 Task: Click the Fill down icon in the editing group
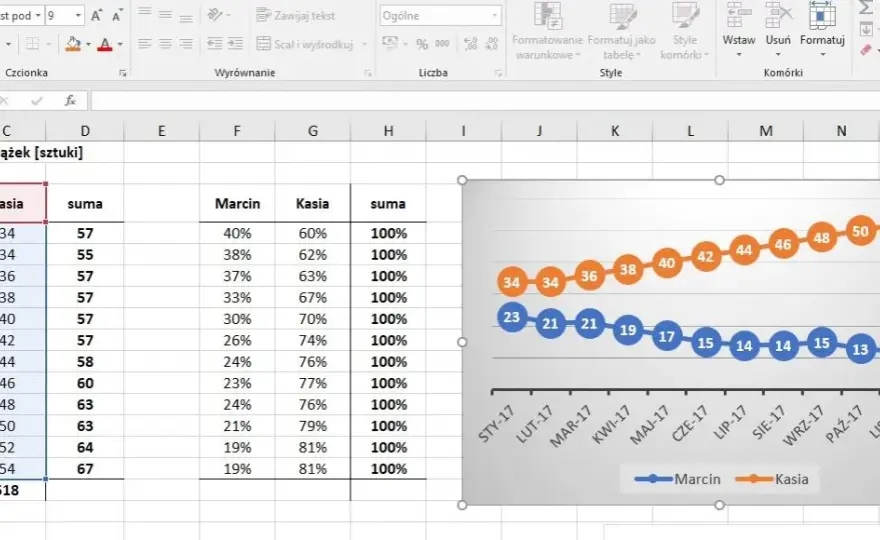(866, 28)
